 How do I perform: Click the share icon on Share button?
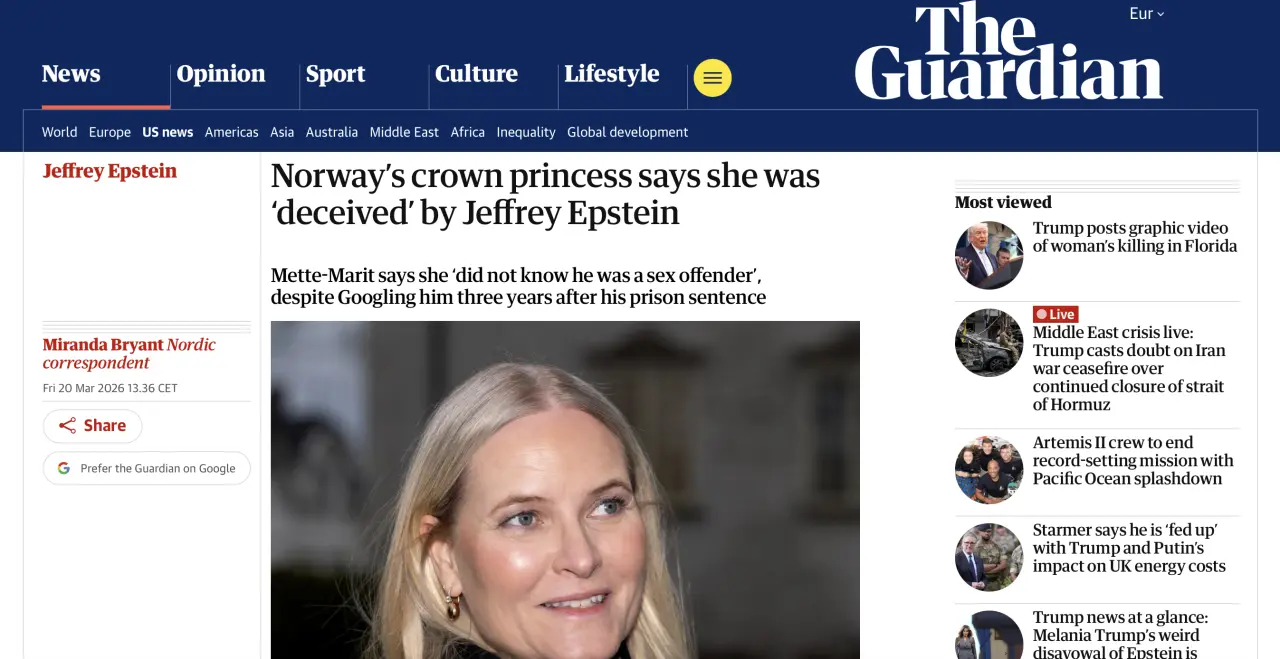[67, 426]
